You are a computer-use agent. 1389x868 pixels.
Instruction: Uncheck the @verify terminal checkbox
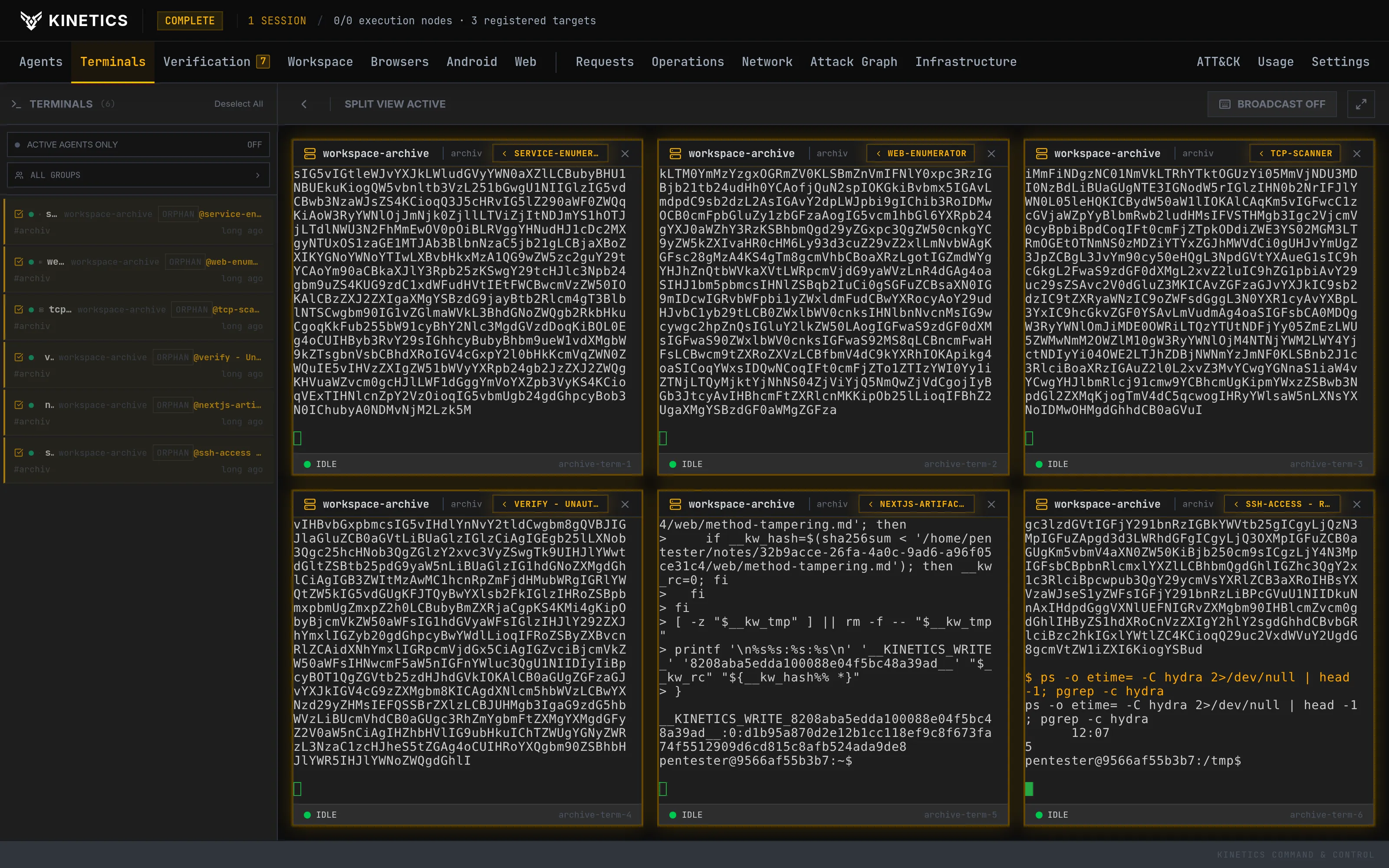coord(18,357)
